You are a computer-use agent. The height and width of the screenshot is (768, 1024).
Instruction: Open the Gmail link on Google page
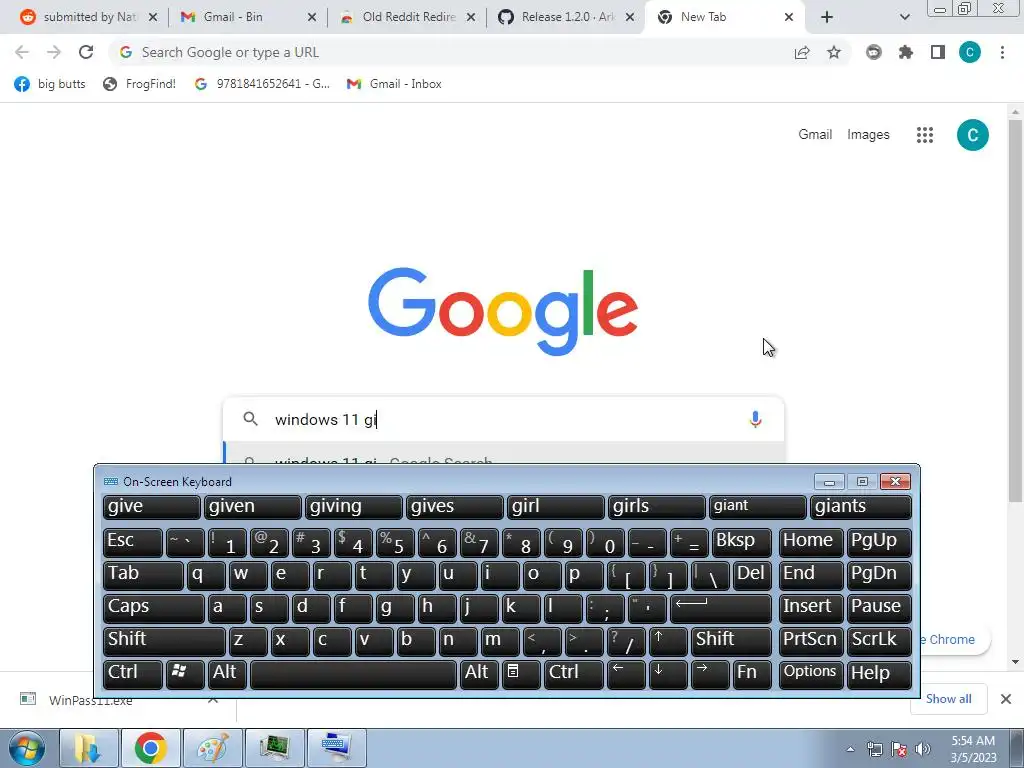815,135
